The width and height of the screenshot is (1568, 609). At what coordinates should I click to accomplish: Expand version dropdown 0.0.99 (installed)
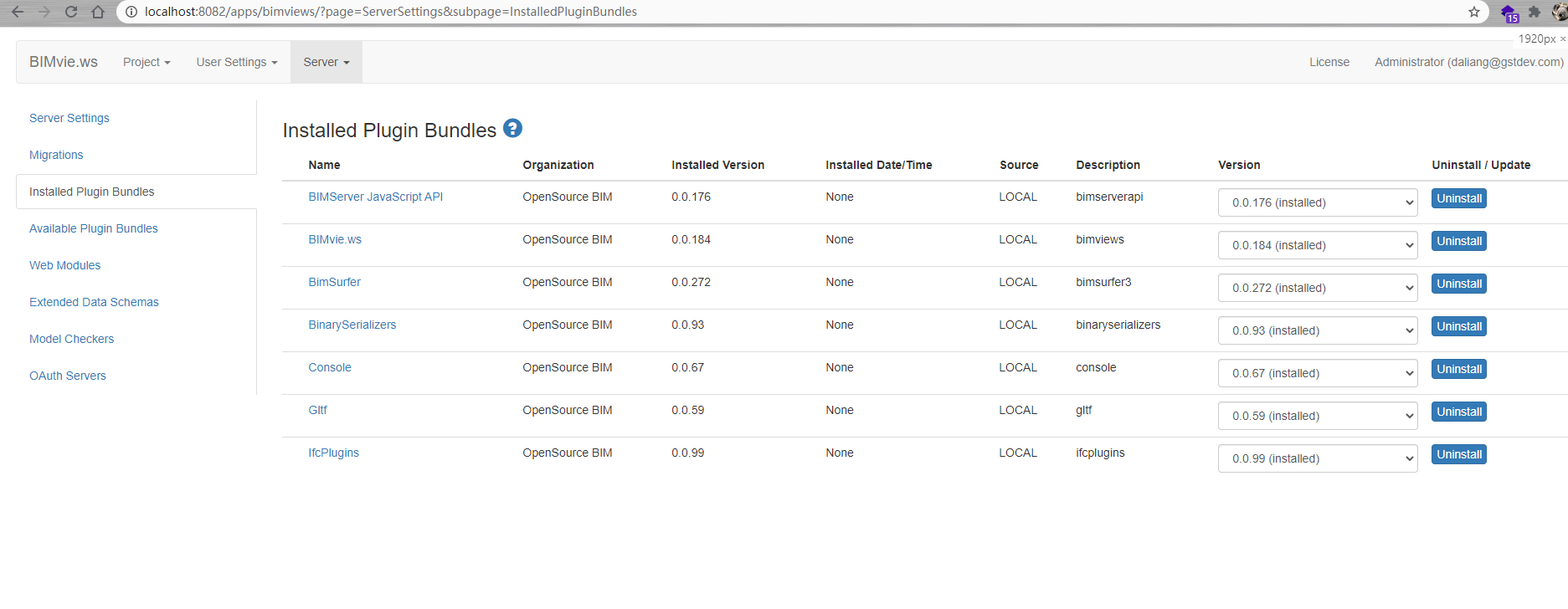pos(1318,458)
